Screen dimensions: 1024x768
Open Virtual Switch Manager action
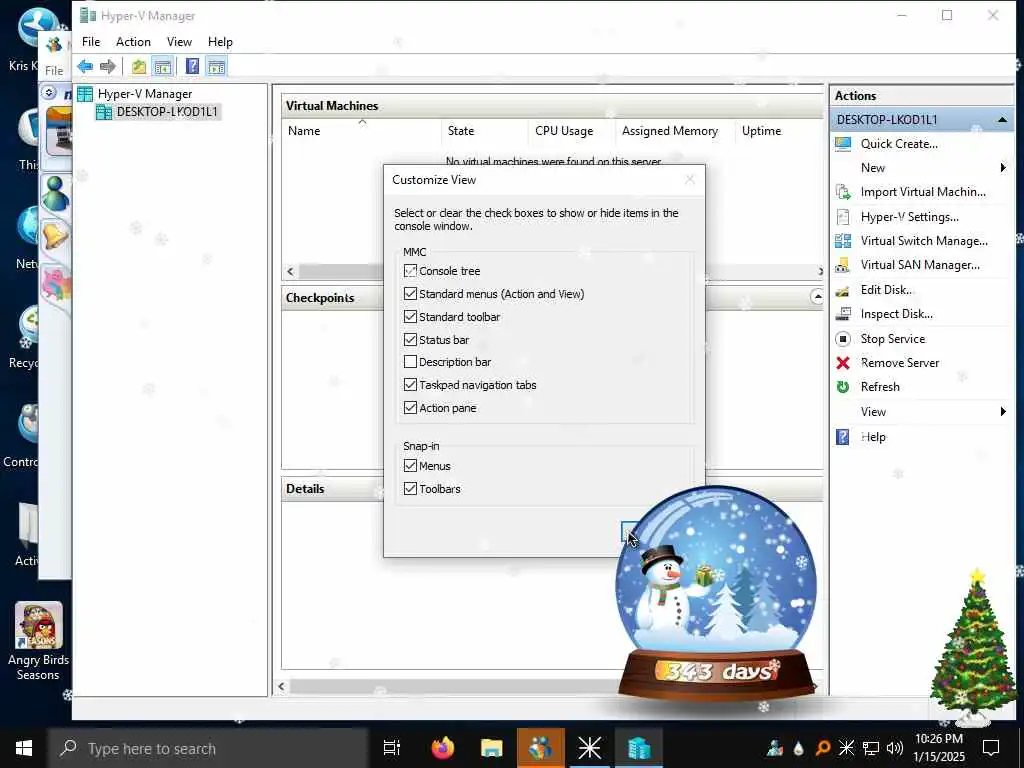point(923,241)
